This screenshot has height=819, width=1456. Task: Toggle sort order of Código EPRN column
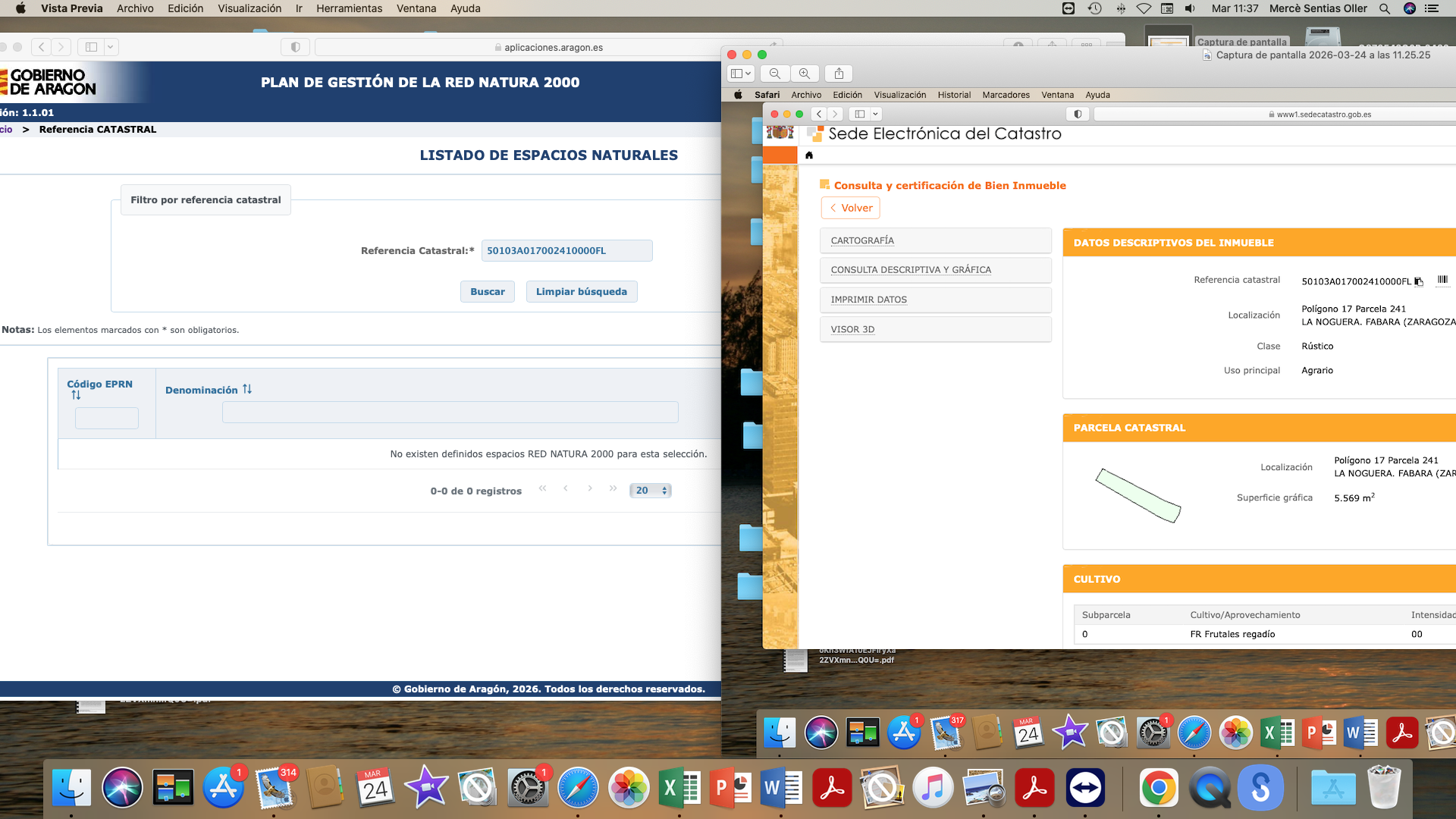(x=76, y=395)
